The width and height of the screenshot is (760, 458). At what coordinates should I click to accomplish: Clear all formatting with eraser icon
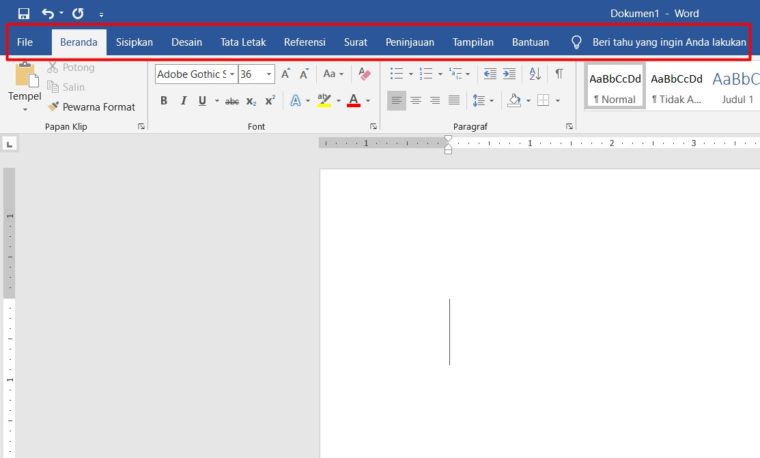click(364, 74)
